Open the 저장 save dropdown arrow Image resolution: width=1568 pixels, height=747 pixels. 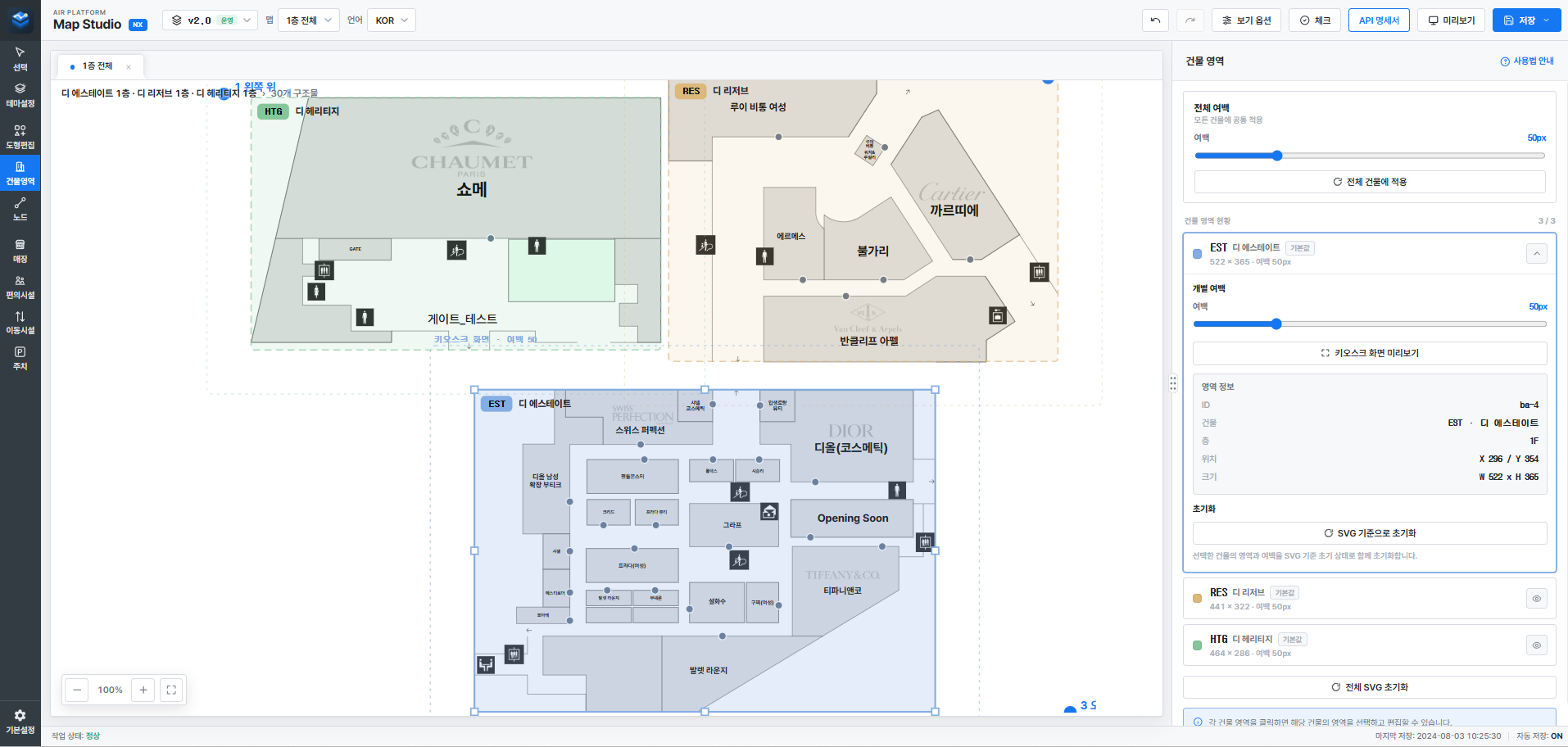tap(1547, 20)
